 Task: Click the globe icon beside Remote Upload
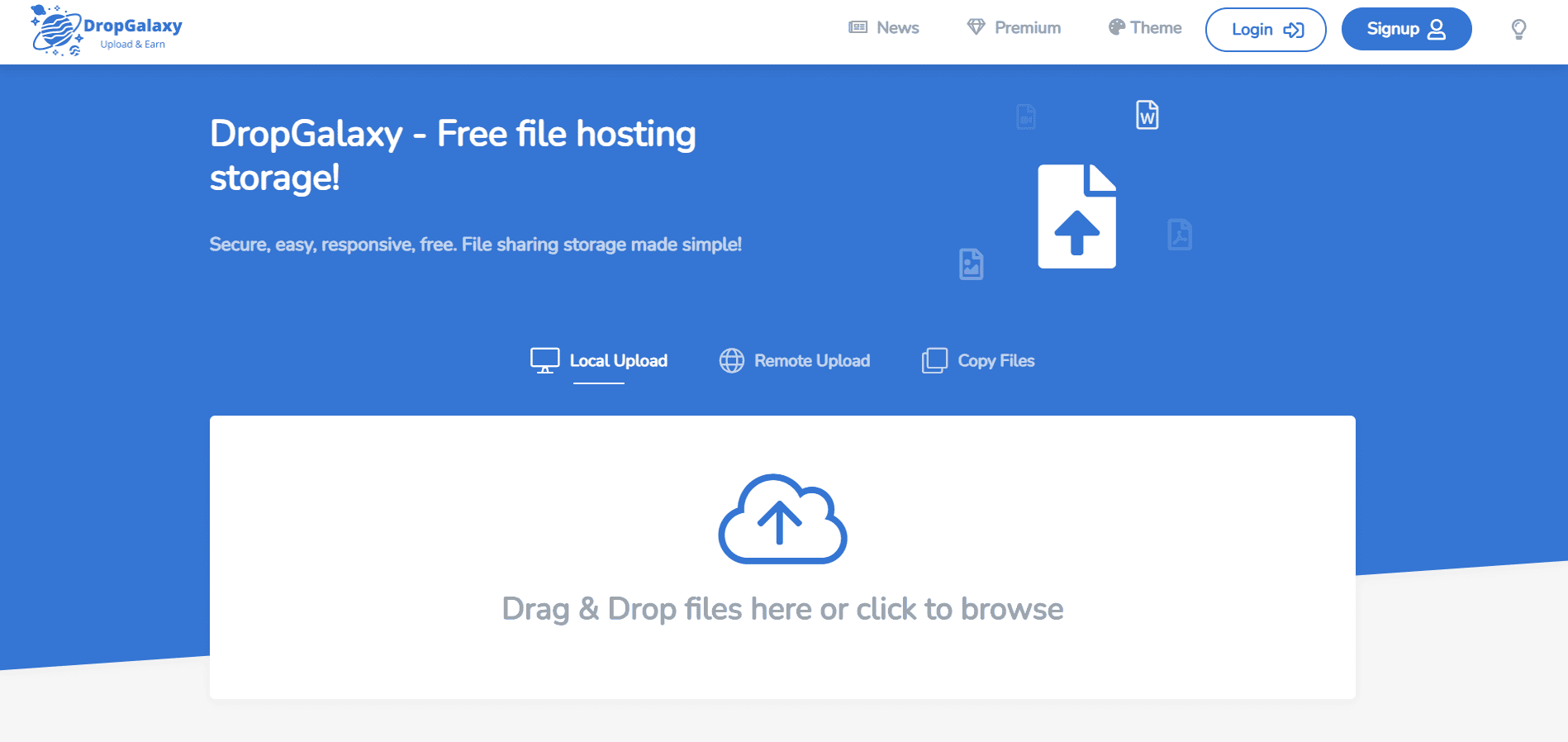[732, 360]
